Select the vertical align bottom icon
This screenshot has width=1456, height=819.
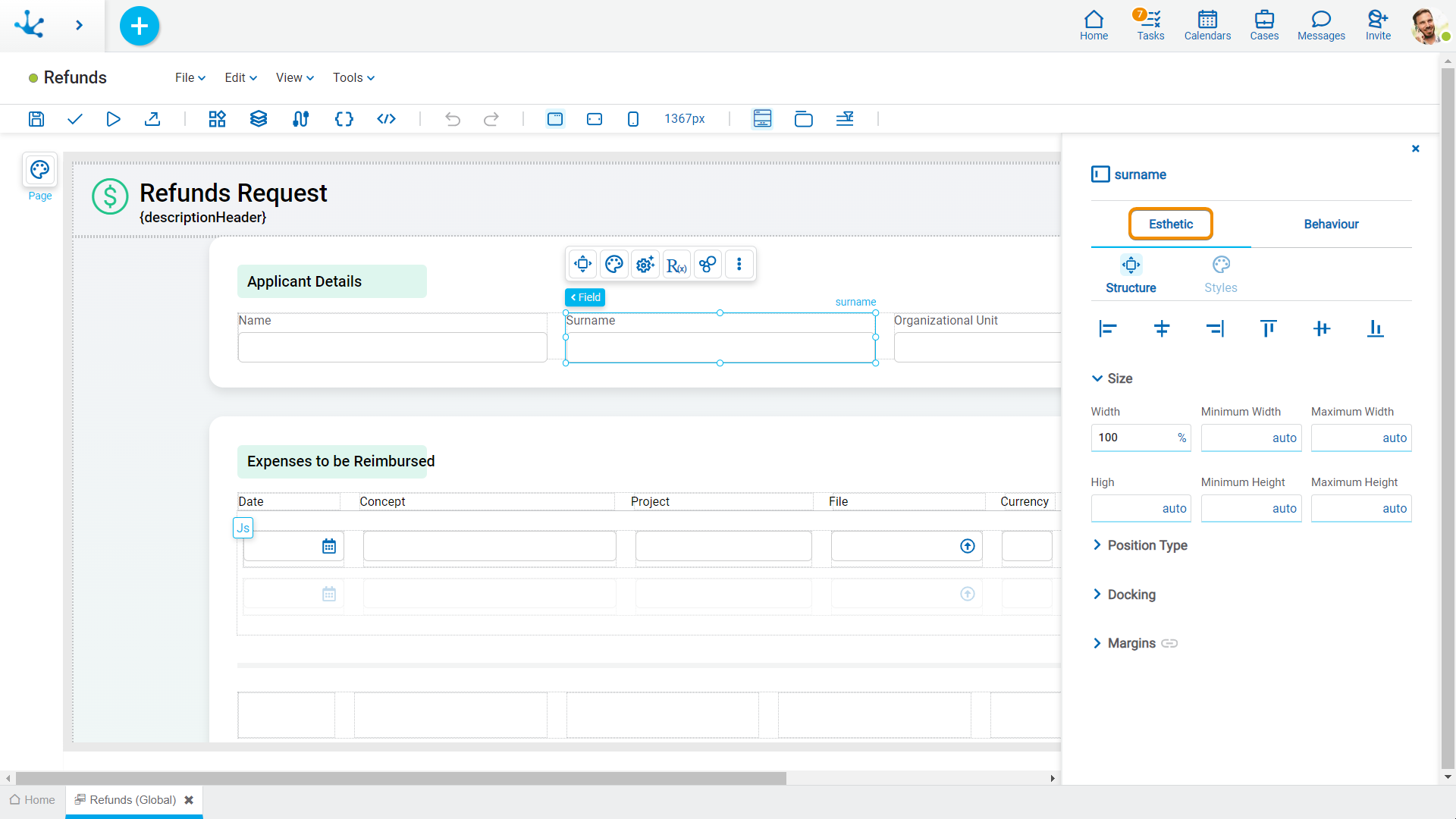click(x=1375, y=328)
